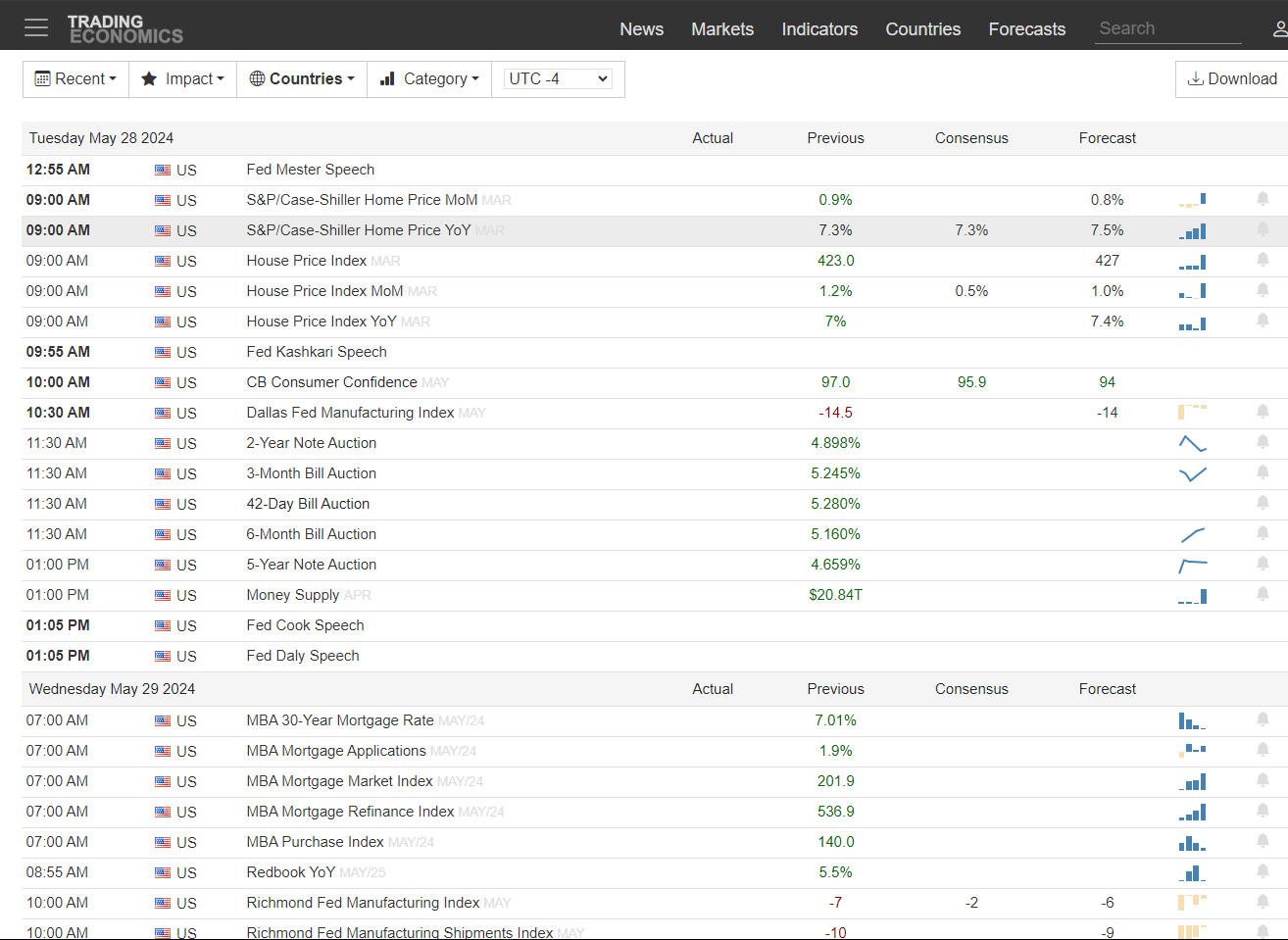
Task: Open the Markets menu
Action: (x=722, y=29)
